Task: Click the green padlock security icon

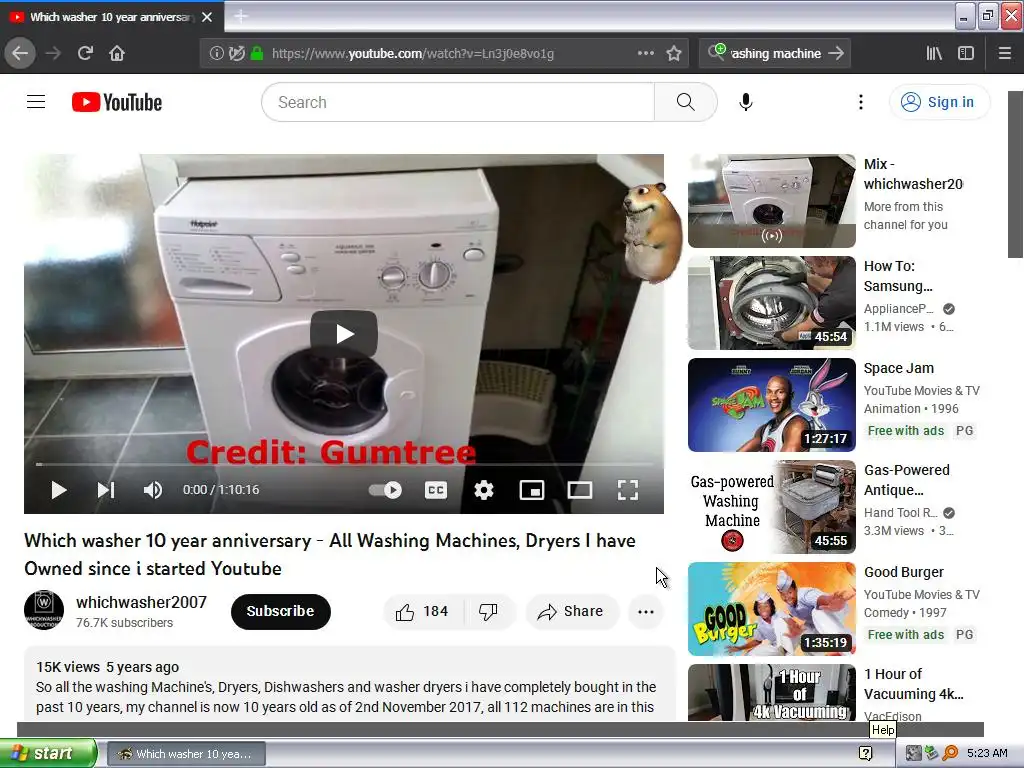Action: [257, 54]
